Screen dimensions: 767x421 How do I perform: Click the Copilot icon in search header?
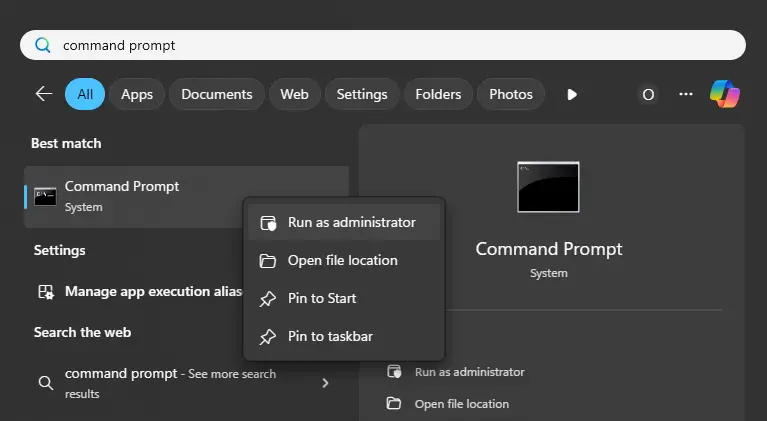(x=725, y=94)
